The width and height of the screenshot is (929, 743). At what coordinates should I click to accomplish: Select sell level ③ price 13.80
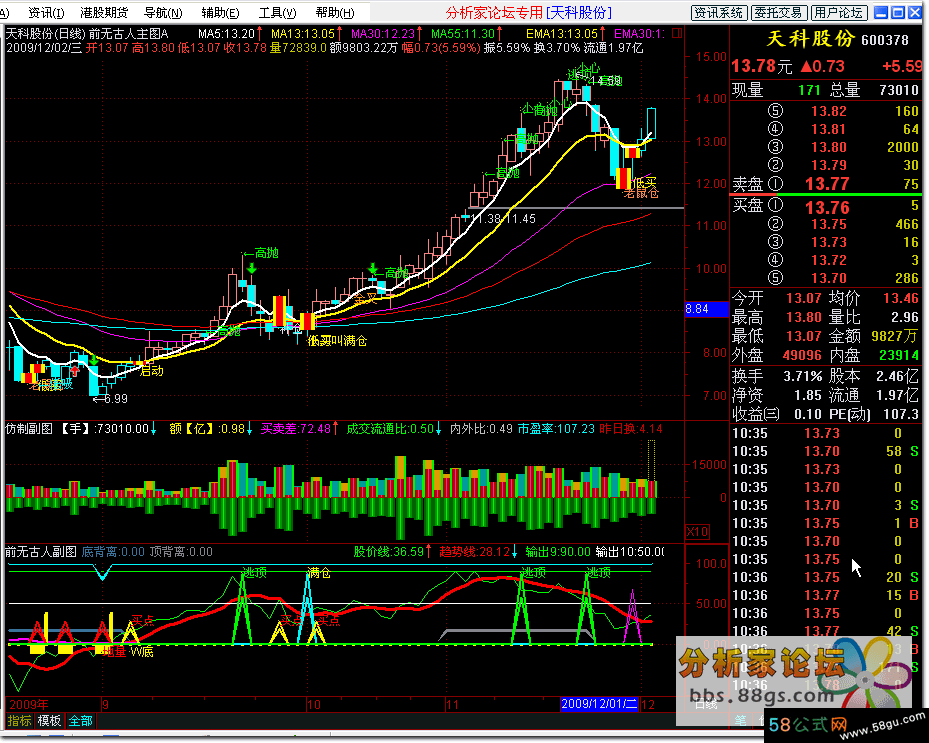coord(828,147)
